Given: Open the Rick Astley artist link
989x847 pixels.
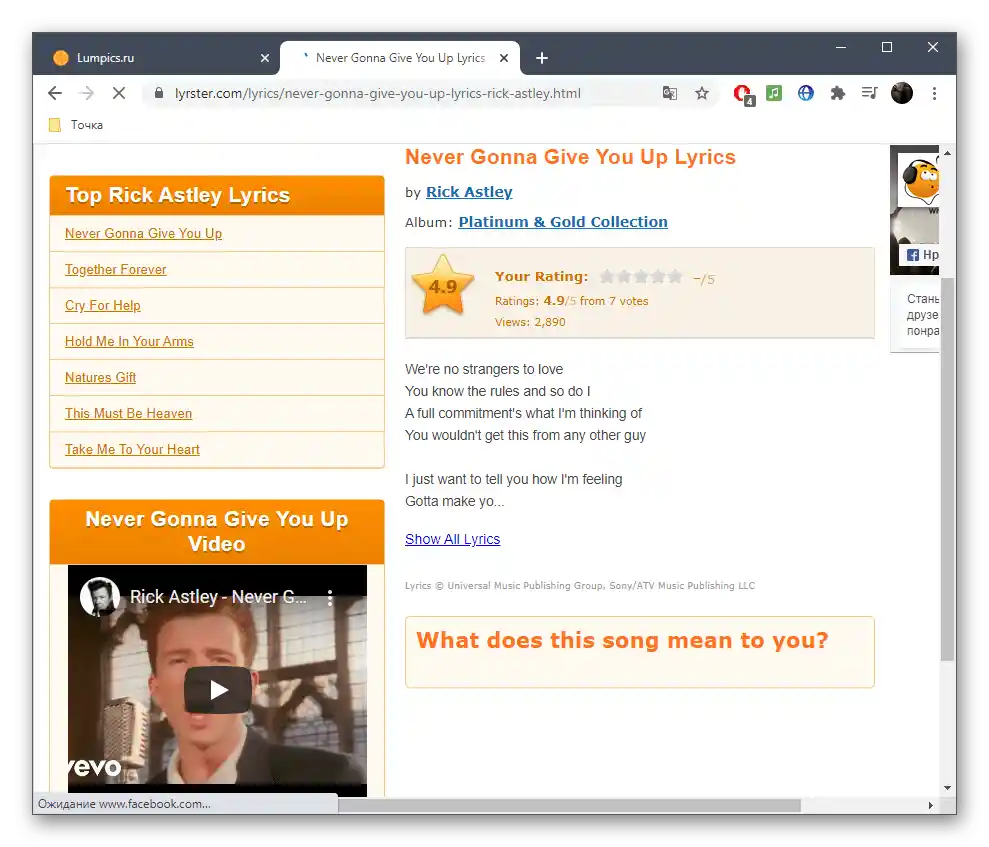Looking at the screenshot, I should tap(469, 192).
